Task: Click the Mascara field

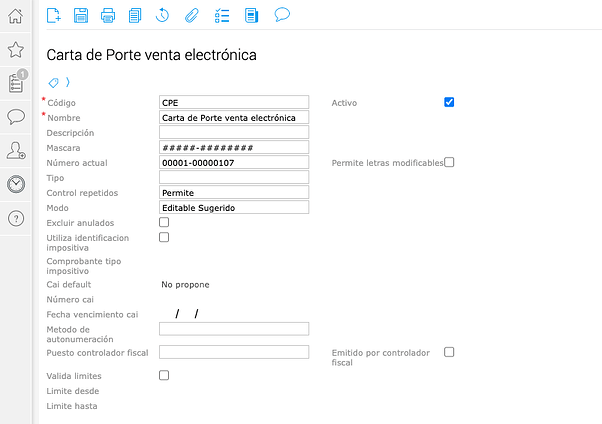Action: [x=234, y=147]
